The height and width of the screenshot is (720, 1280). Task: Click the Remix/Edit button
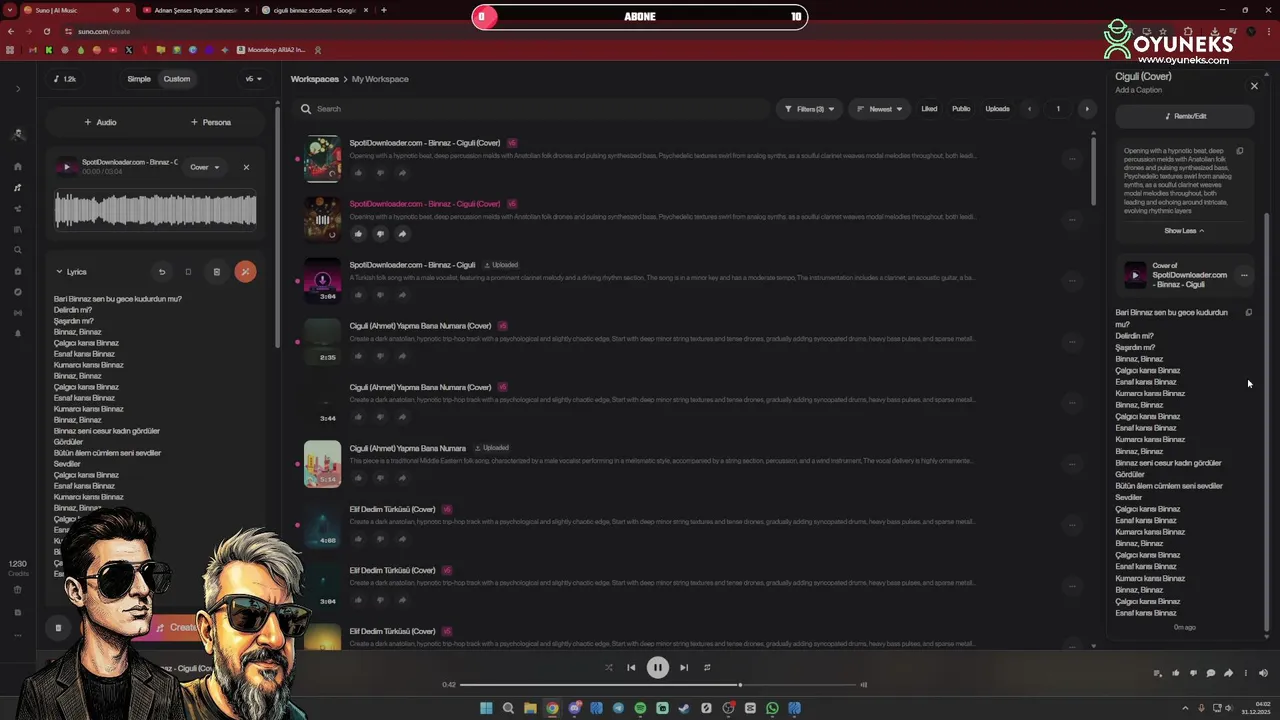1185,116
